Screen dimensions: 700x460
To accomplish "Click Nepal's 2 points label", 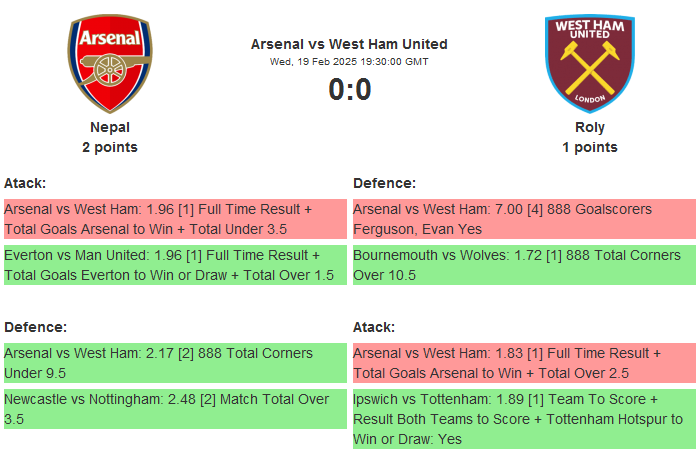I will pos(110,147).
